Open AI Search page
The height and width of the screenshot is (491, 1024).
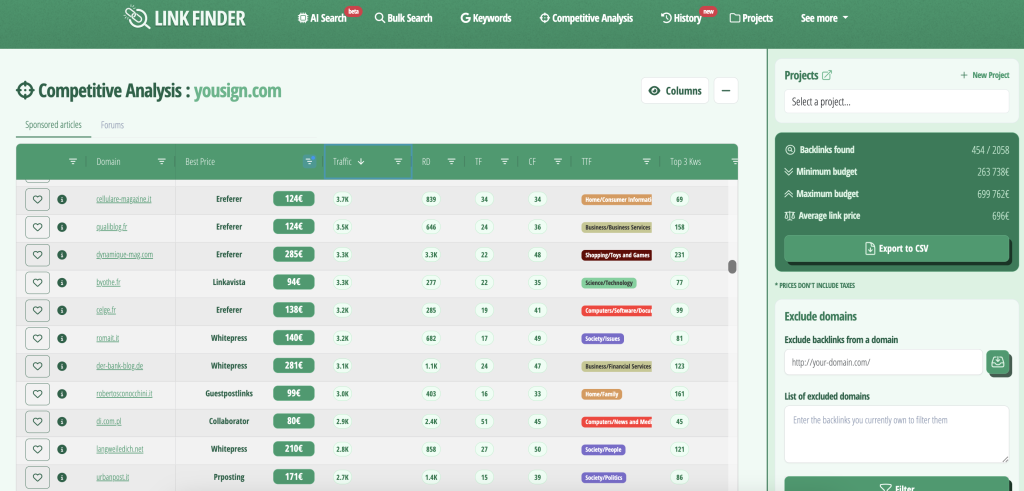323,18
